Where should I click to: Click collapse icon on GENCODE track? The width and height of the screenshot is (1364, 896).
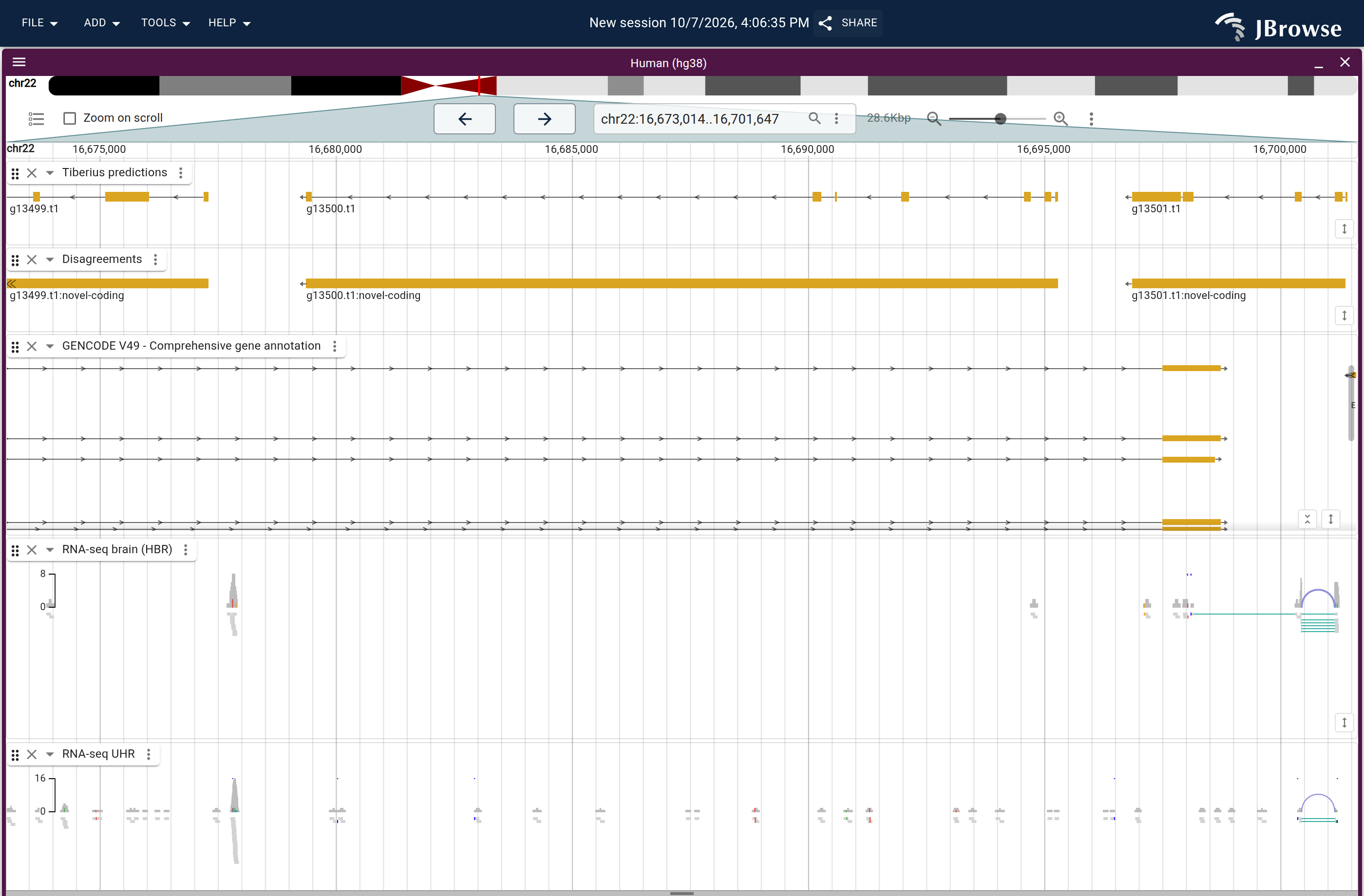(1307, 519)
